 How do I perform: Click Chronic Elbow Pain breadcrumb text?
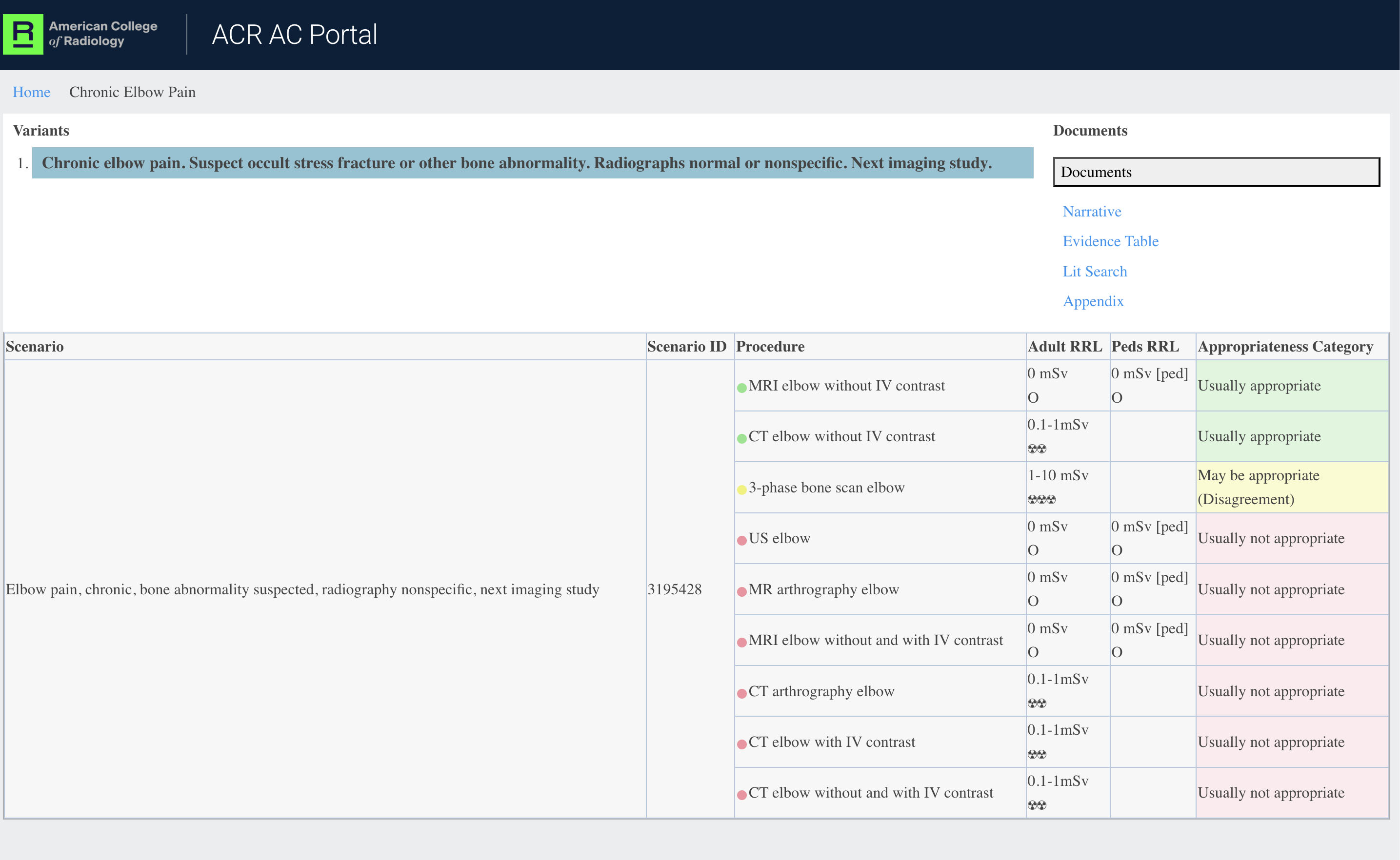(132, 92)
